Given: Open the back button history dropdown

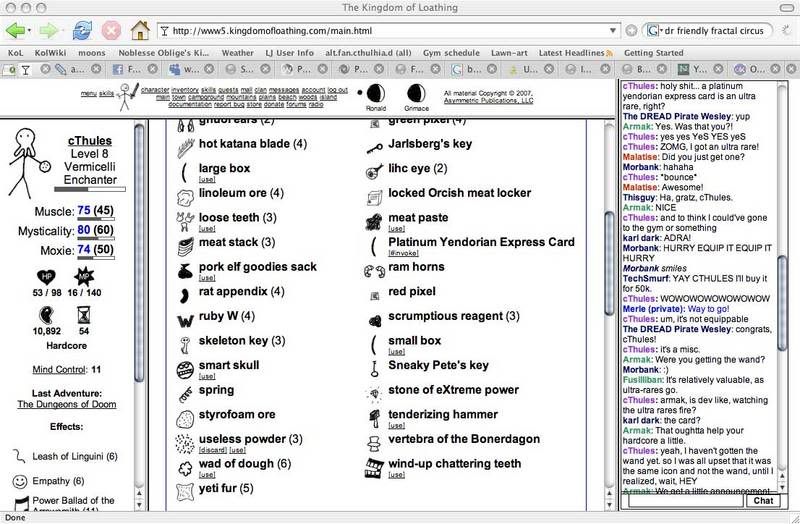Looking at the screenshot, I should pos(29,31).
